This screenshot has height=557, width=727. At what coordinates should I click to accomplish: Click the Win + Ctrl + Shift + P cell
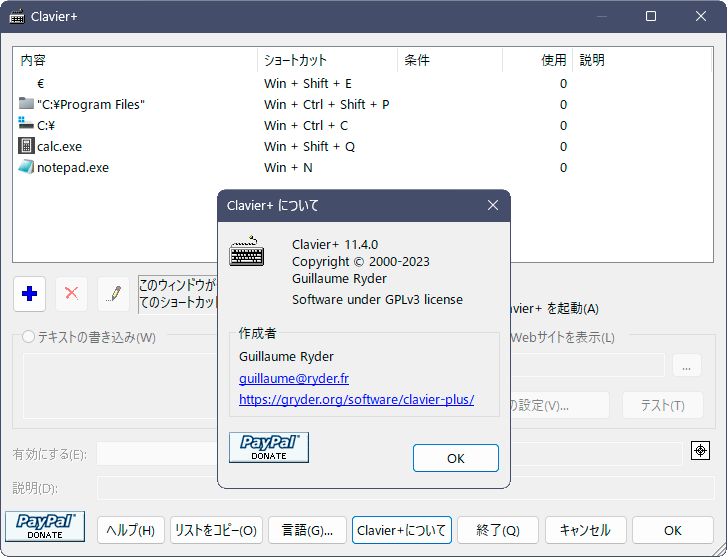pyautogui.click(x=327, y=104)
